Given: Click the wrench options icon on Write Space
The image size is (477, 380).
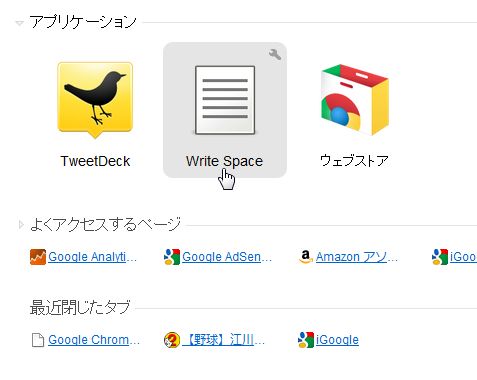Looking at the screenshot, I should point(275,54).
